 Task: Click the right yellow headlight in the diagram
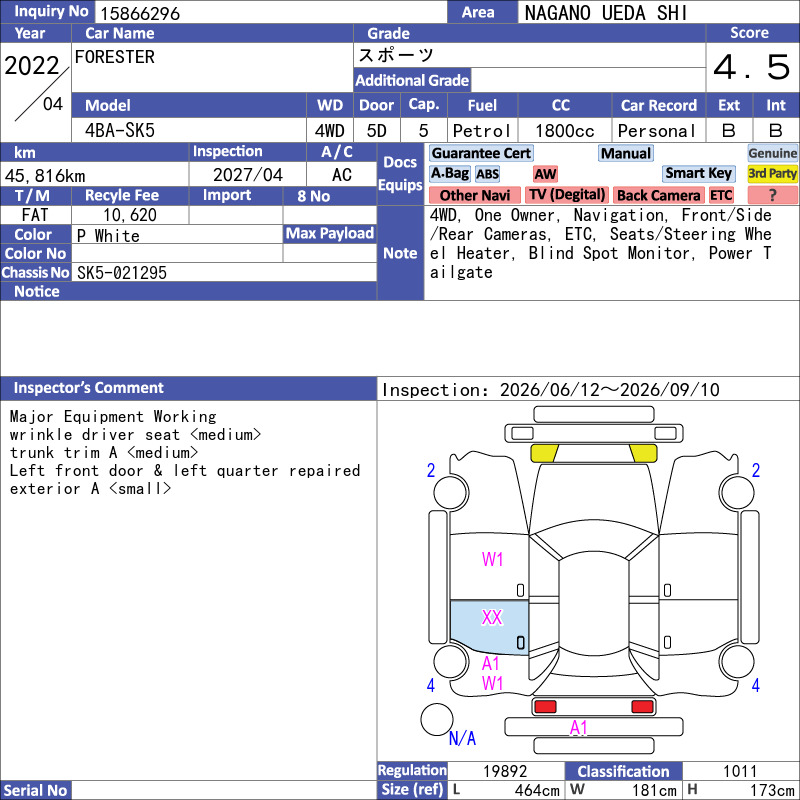click(x=643, y=453)
